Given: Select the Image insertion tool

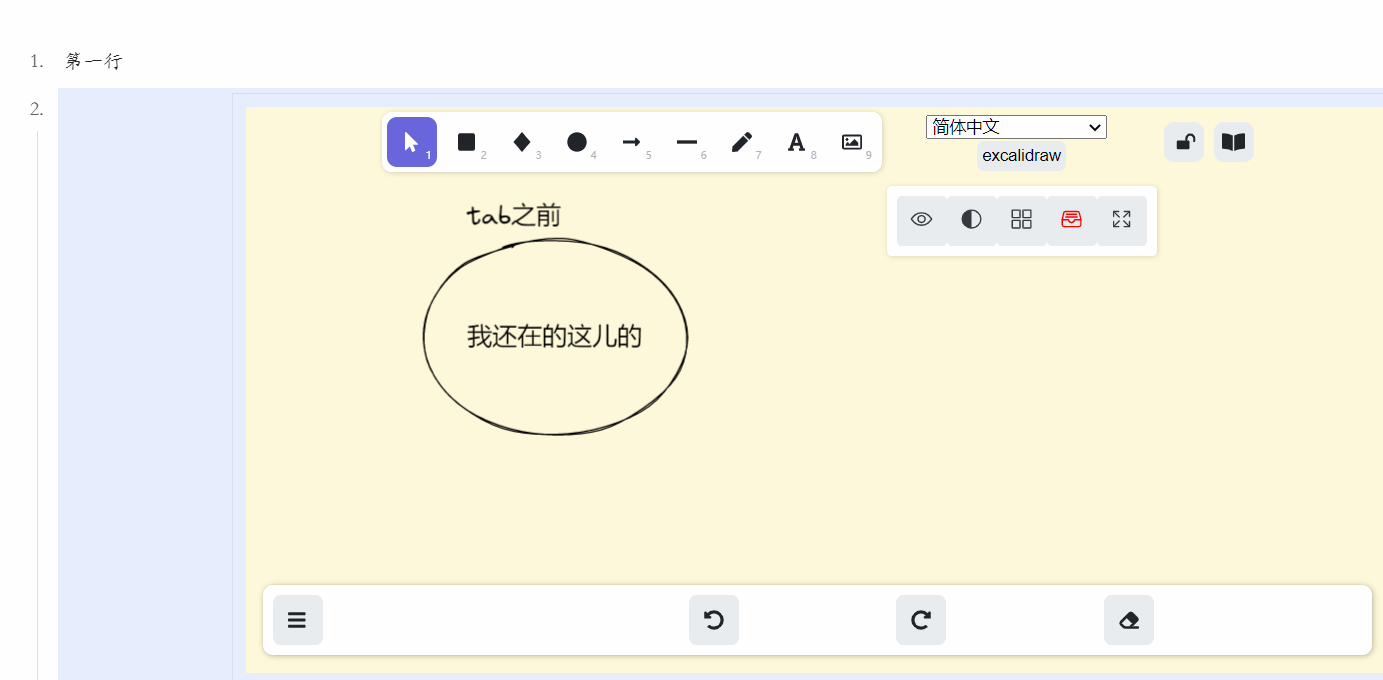Looking at the screenshot, I should pos(852,142).
